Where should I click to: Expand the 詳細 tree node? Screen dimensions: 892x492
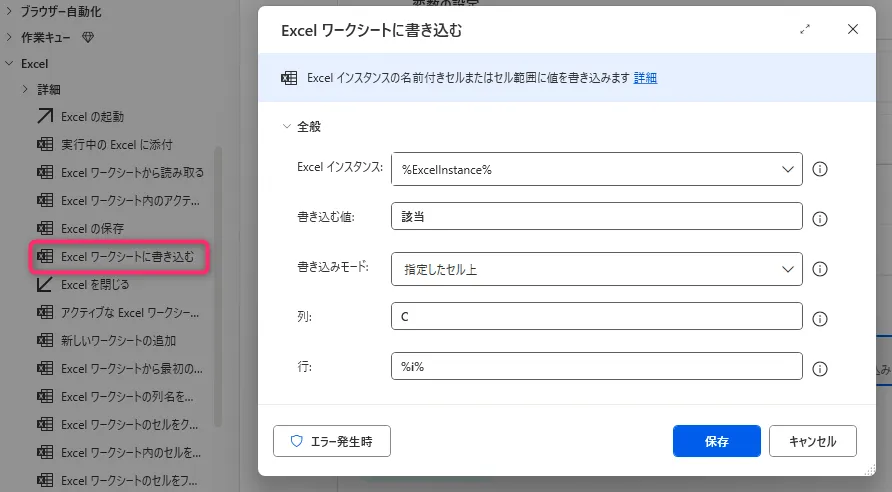pyautogui.click(x=26, y=90)
